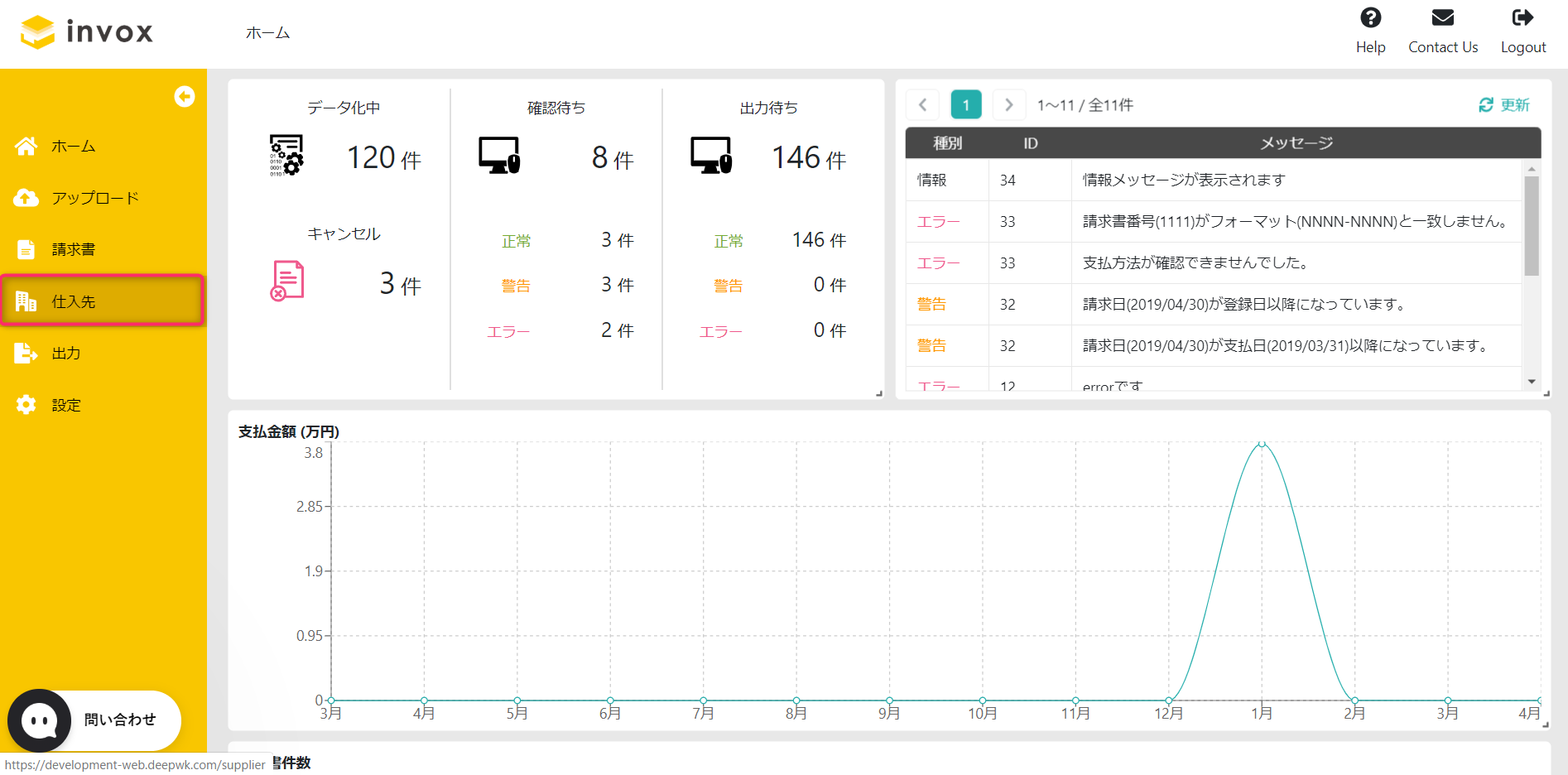
Task: Click the キャンセル cancelled document icon
Action: tap(287, 282)
